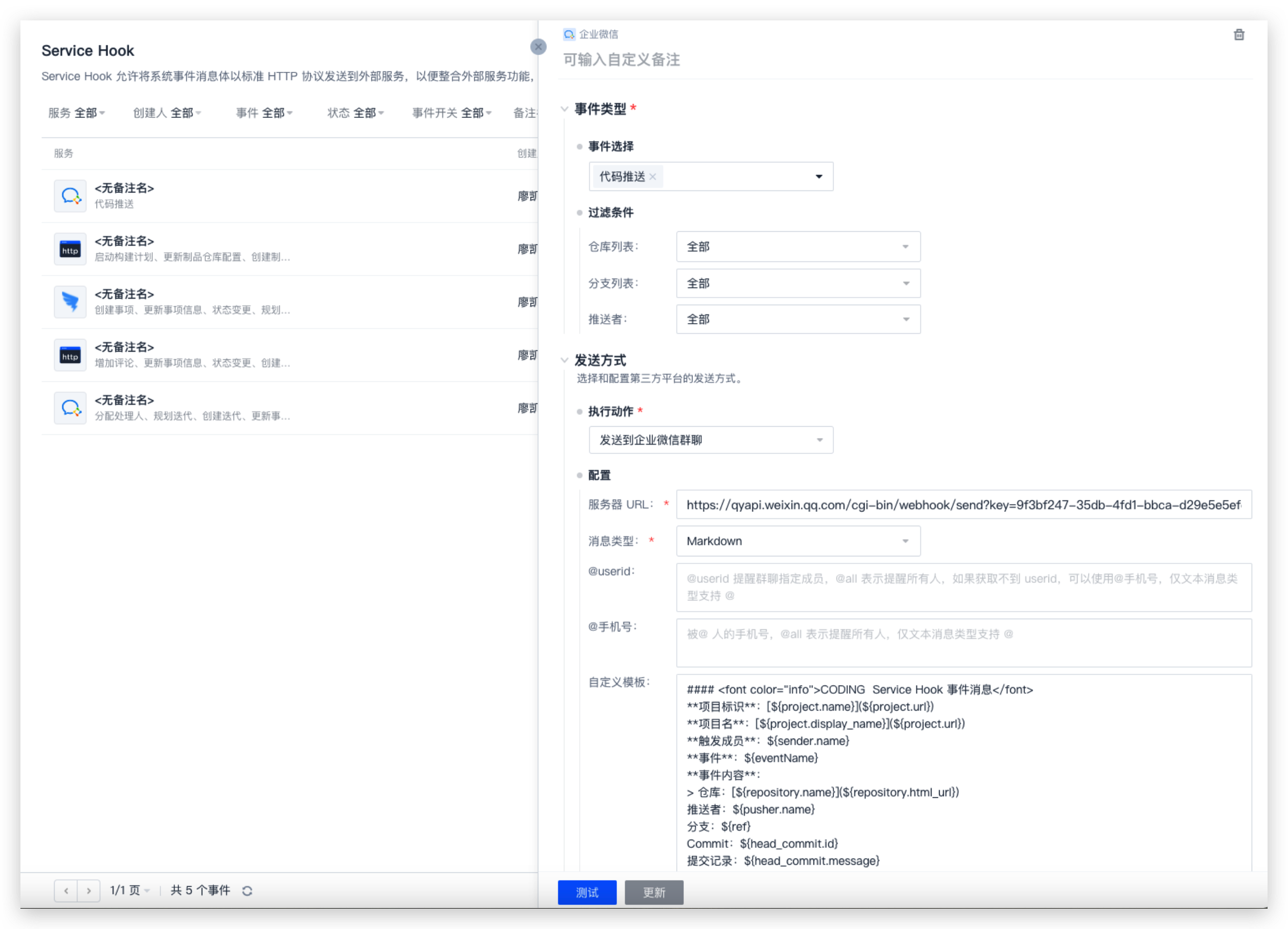The width and height of the screenshot is (1288, 929).
Task: Open the 推送者 dropdown
Action: coord(798,319)
